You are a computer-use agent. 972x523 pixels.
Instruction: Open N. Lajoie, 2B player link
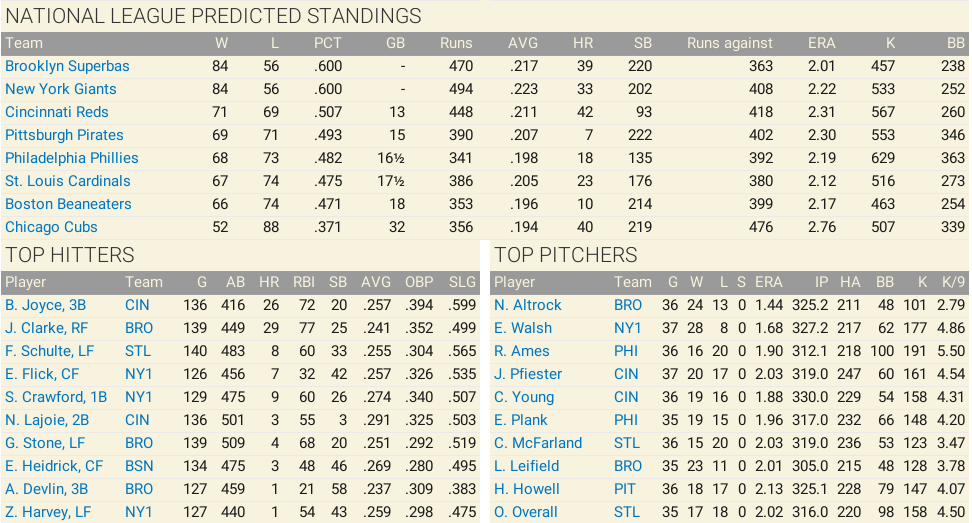47,420
